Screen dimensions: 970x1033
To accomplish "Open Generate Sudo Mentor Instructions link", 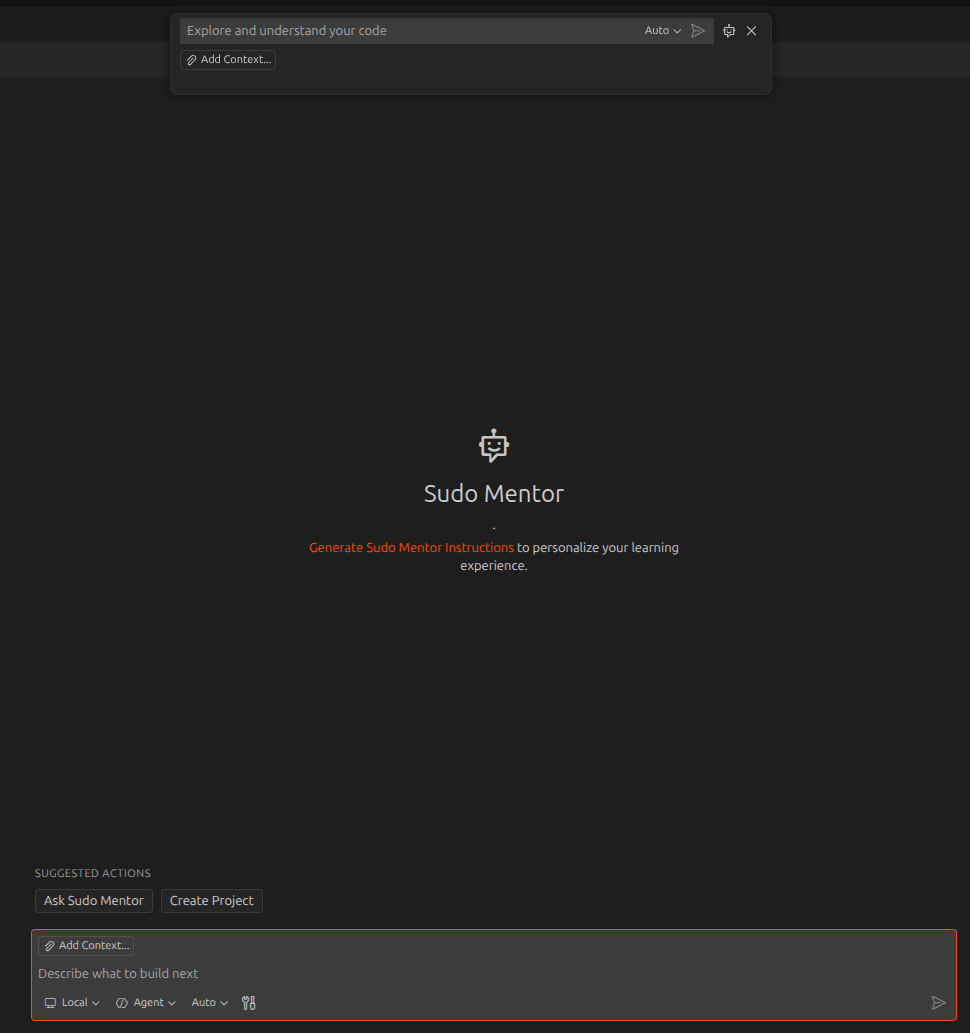I will coord(411,548).
